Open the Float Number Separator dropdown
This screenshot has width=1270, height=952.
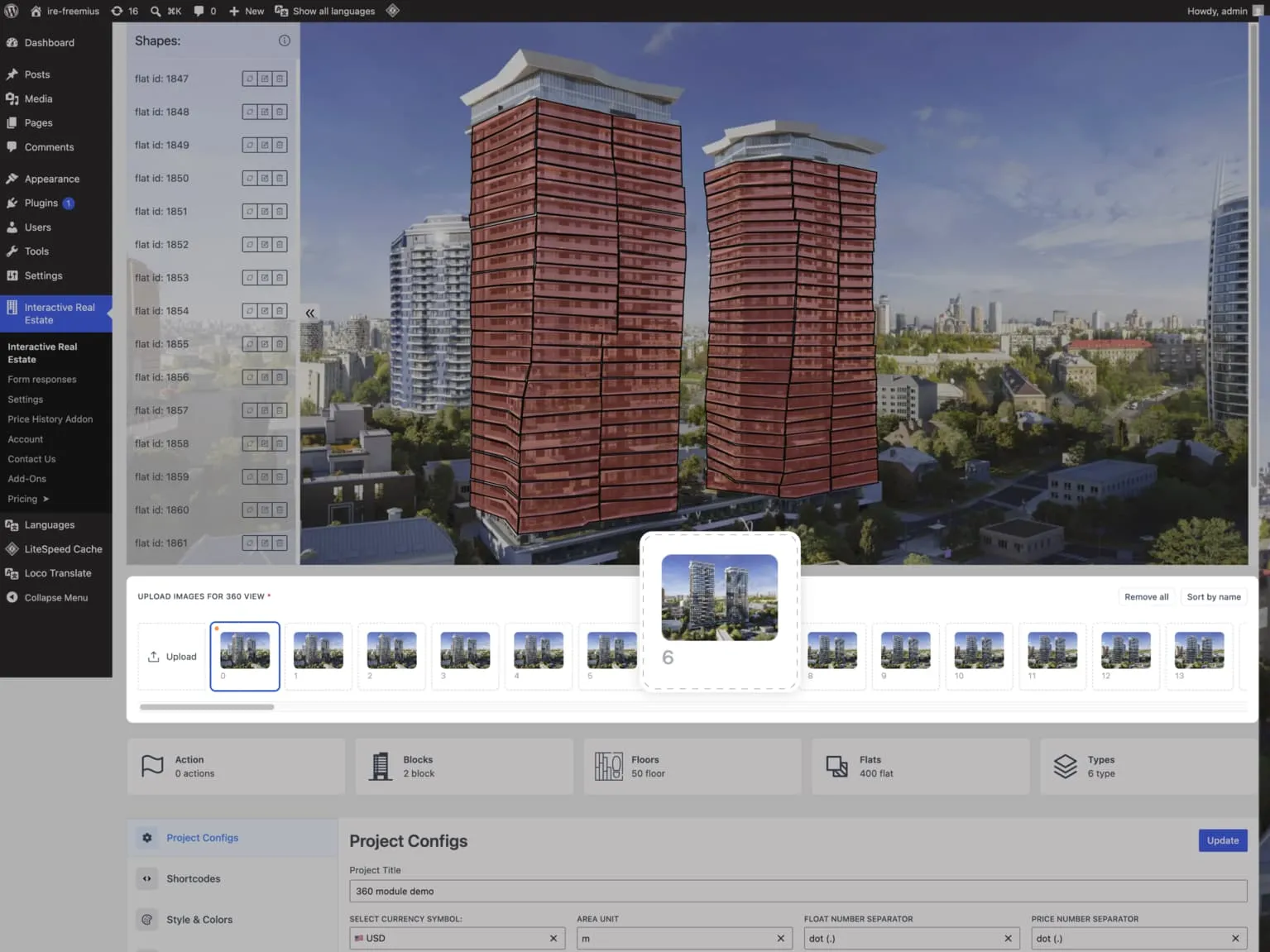coord(912,938)
